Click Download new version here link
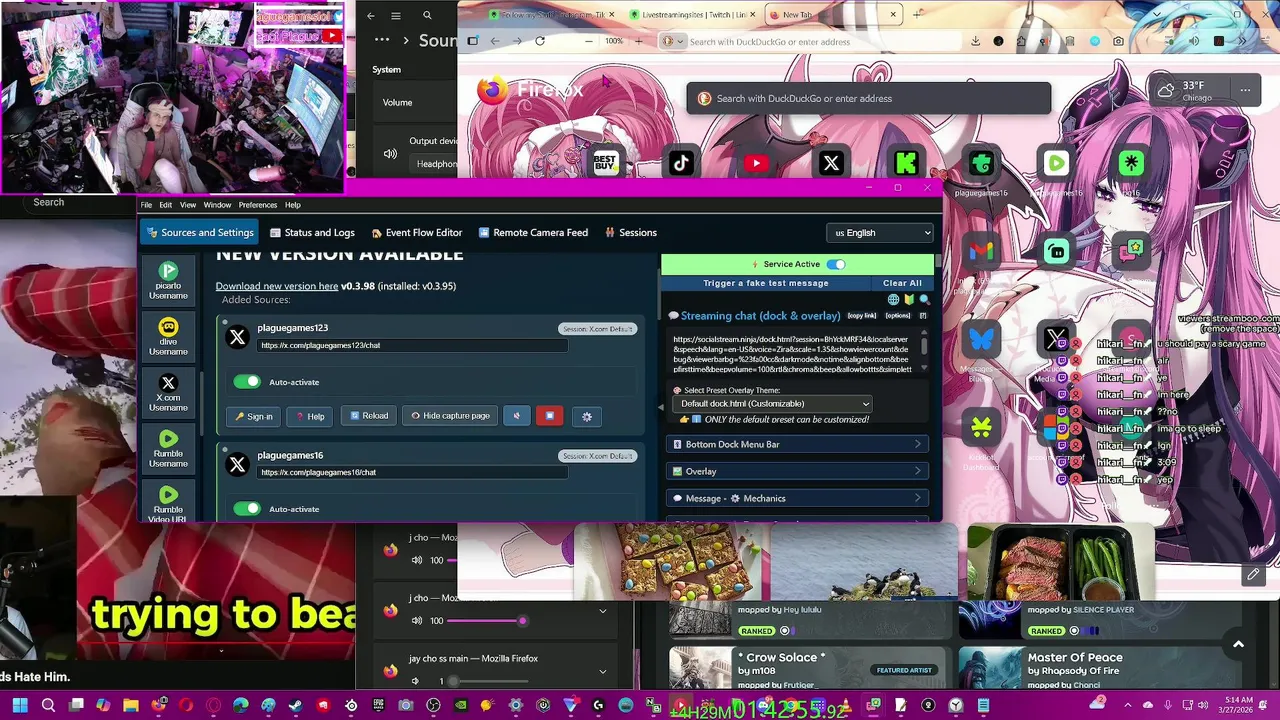 (x=277, y=286)
